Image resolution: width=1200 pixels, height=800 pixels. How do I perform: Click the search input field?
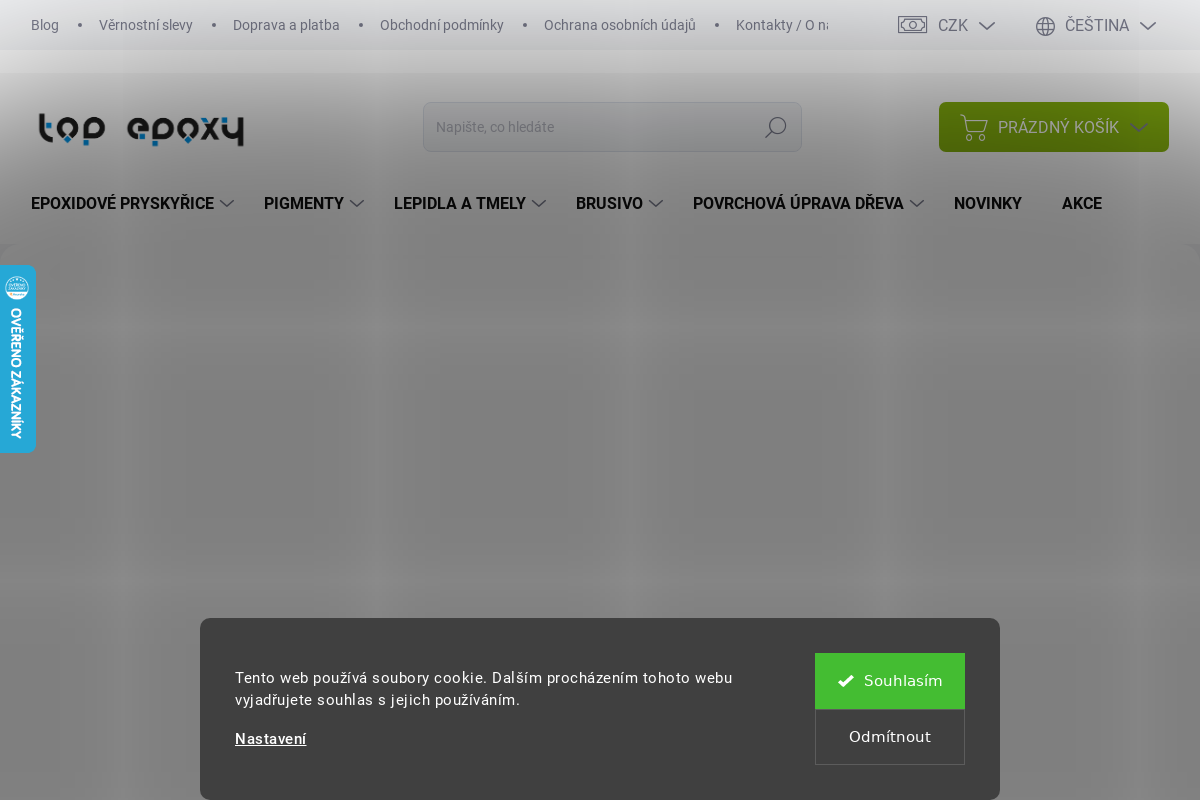pyautogui.click(x=592, y=127)
